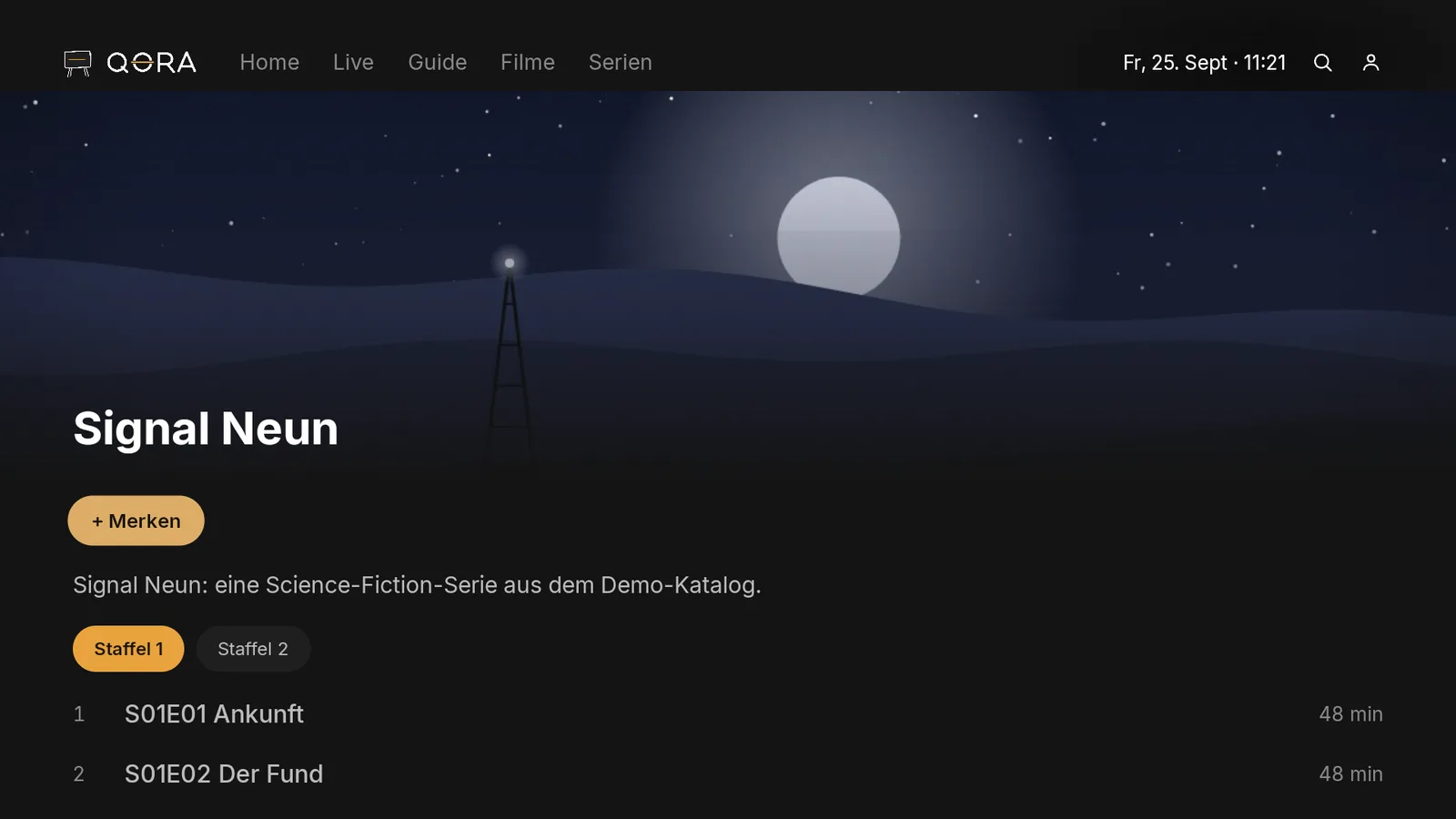Navigate to Filme
1456x819 pixels.
528,63
